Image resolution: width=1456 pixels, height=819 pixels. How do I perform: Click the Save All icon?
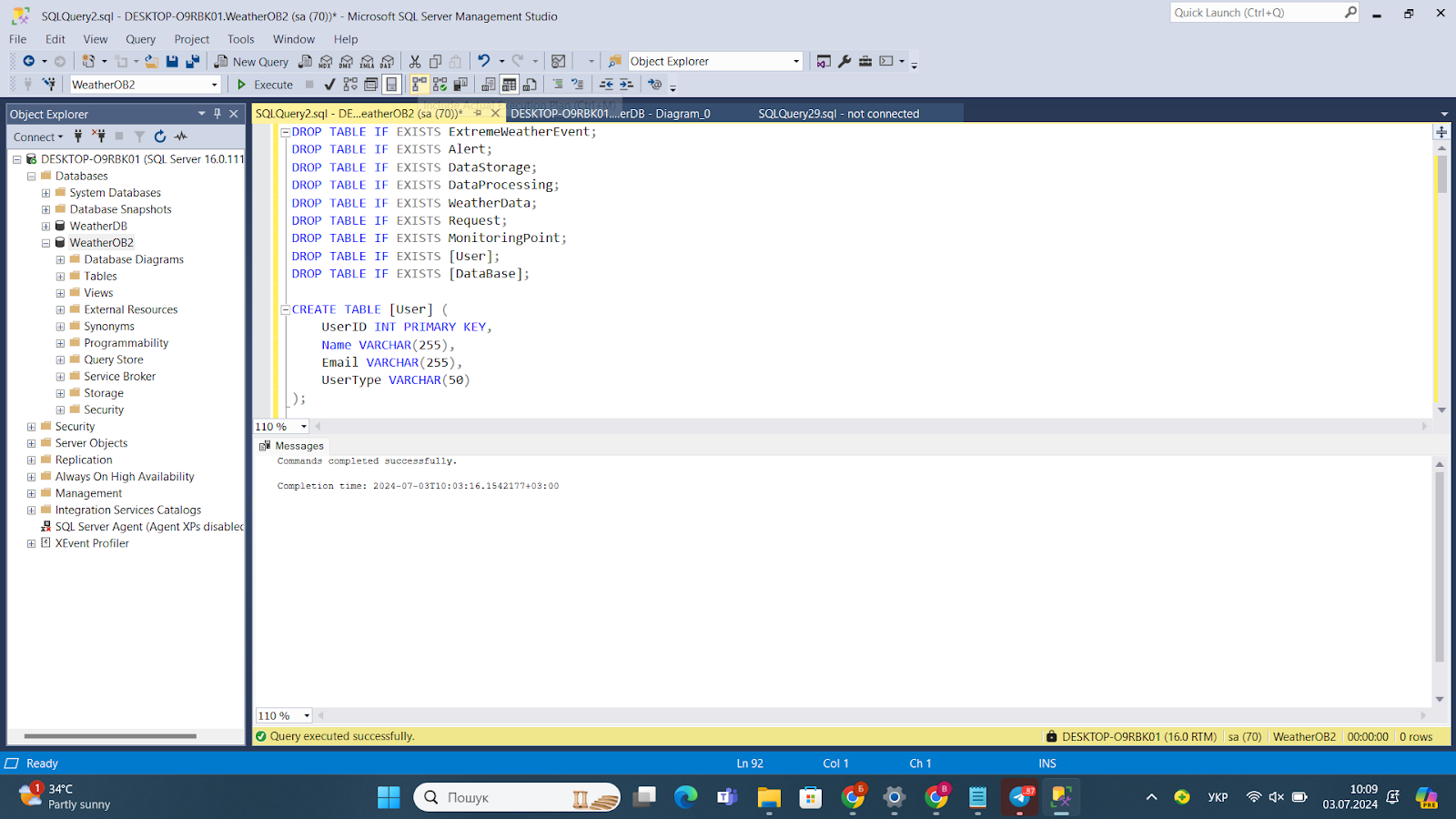point(193,62)
